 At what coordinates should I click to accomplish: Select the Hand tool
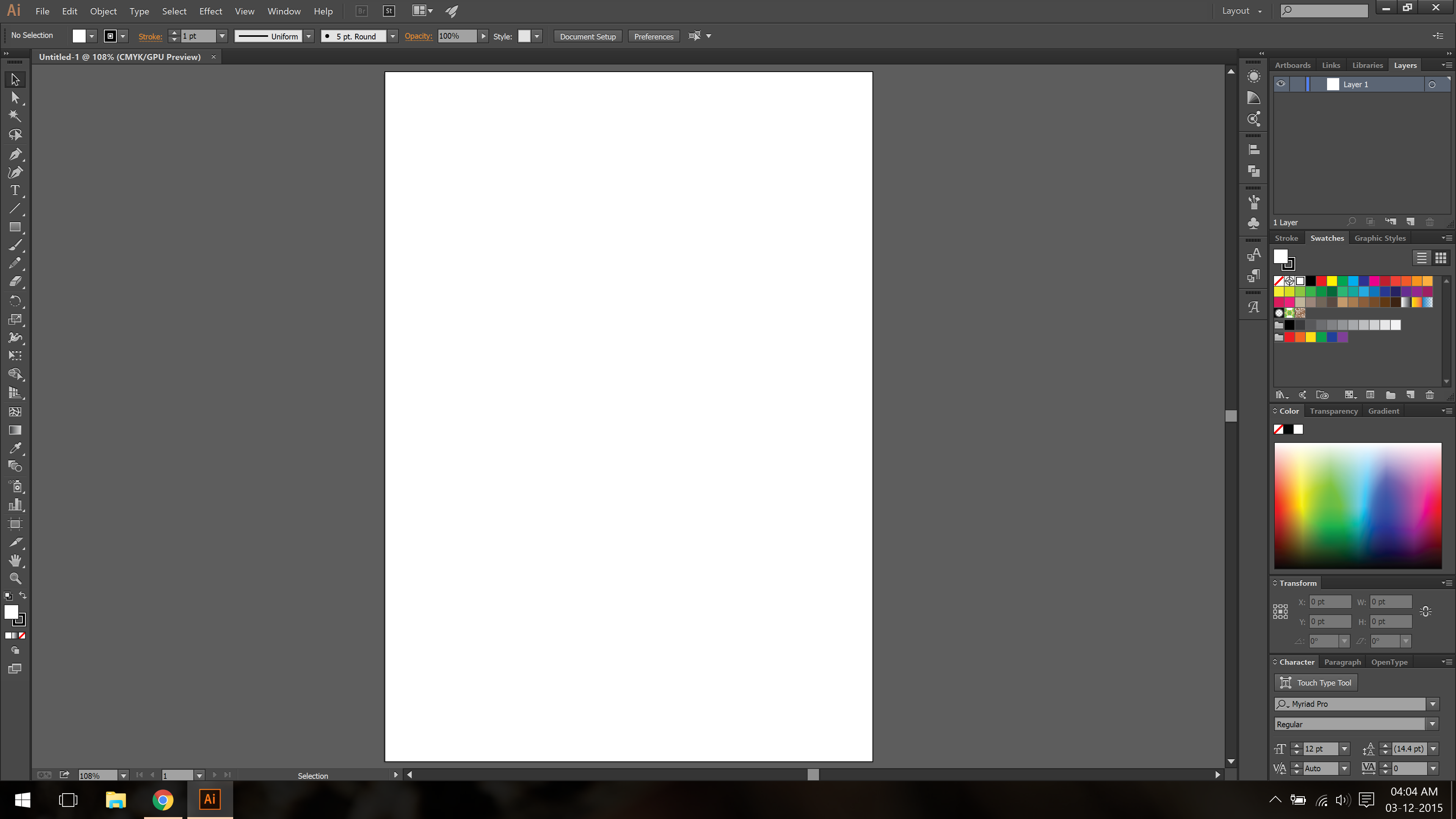[15, 560]
